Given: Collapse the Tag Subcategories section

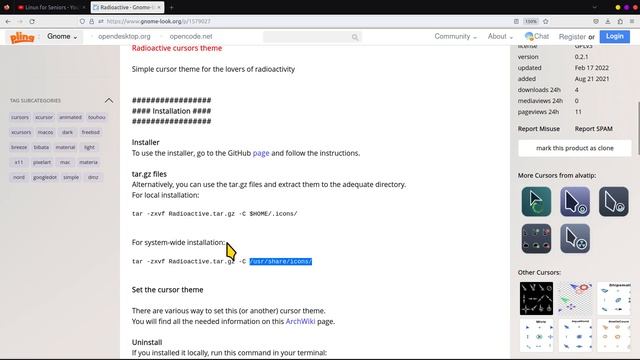Looking at the screenshot, I should click(x=109, y=100).
